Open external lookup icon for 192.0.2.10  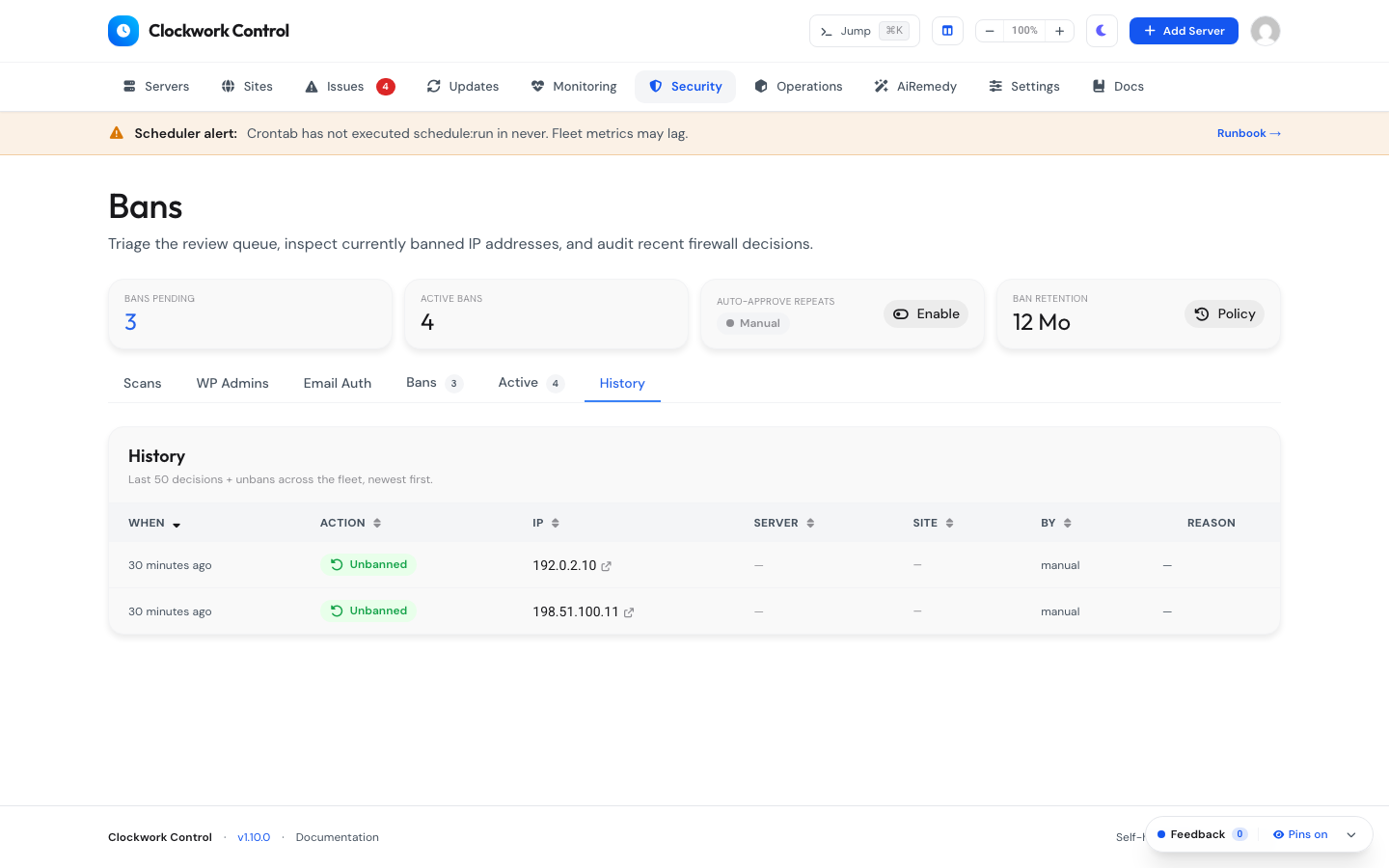point(607,566)
